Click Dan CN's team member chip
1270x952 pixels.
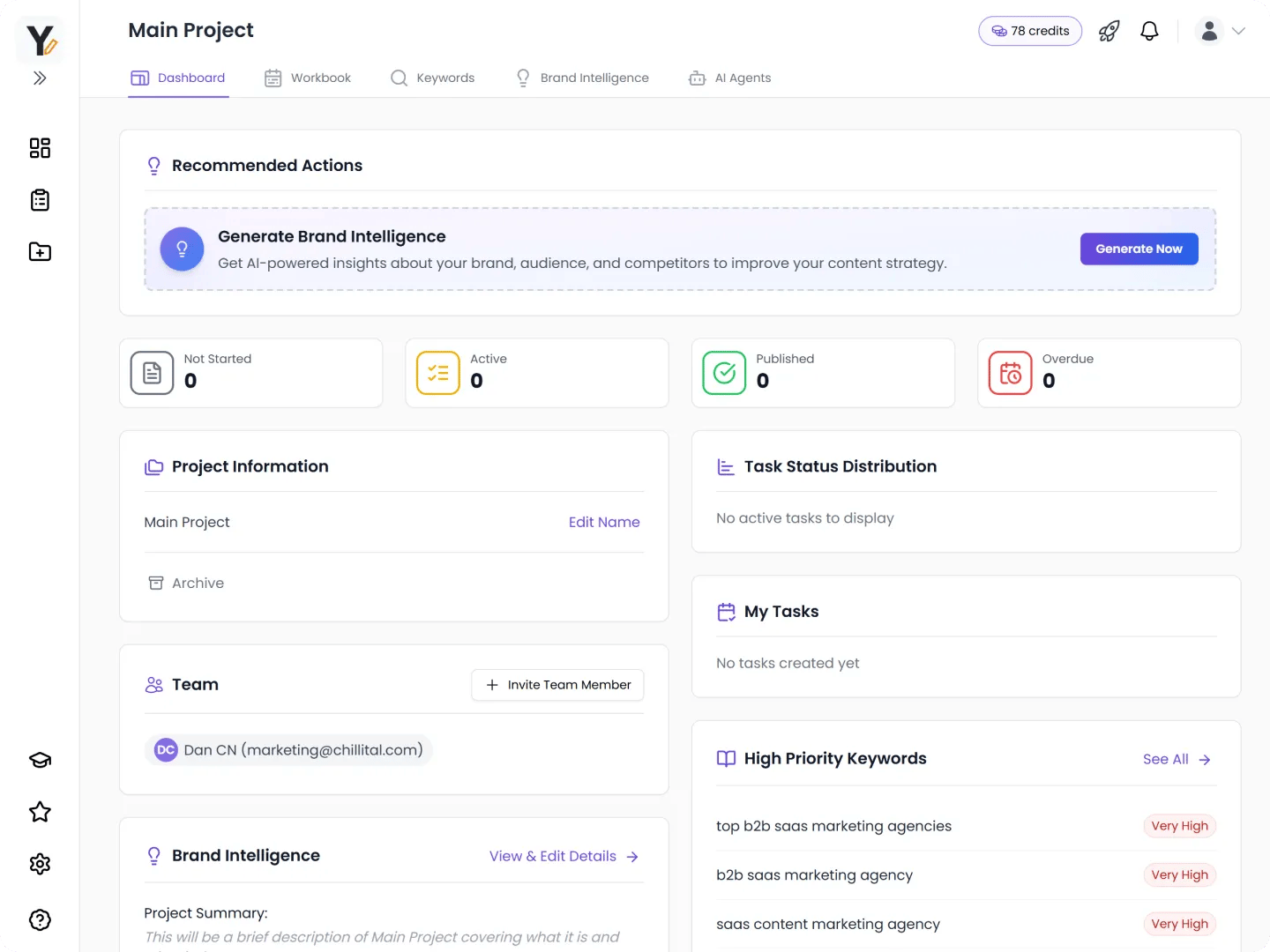288,750
